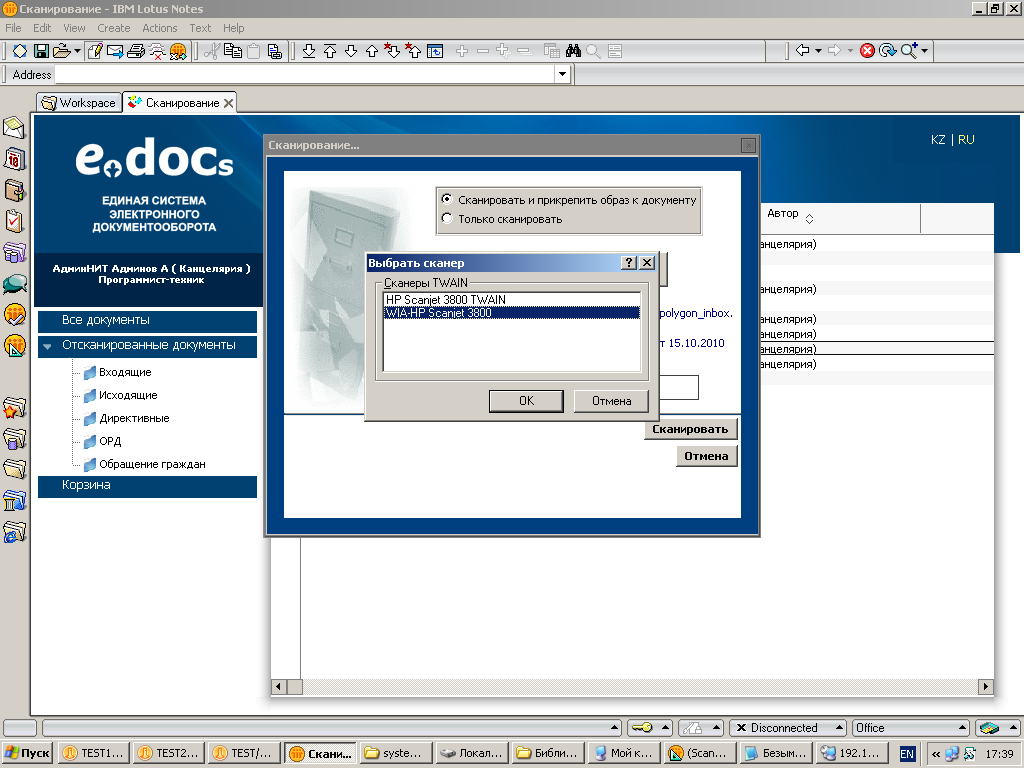
Task: Click the Save icon in the toolbar
Action: click(41, 51)
